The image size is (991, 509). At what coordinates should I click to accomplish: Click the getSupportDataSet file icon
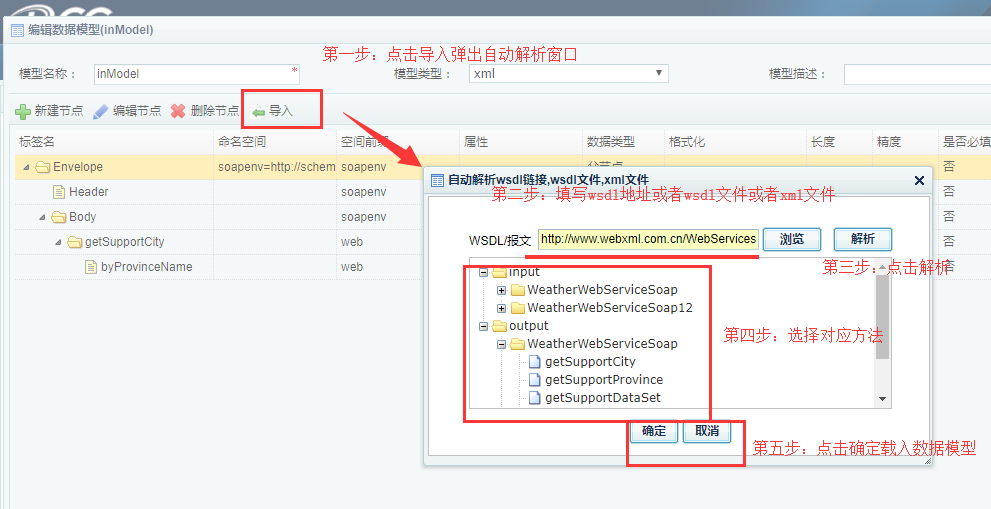[535, 398]
